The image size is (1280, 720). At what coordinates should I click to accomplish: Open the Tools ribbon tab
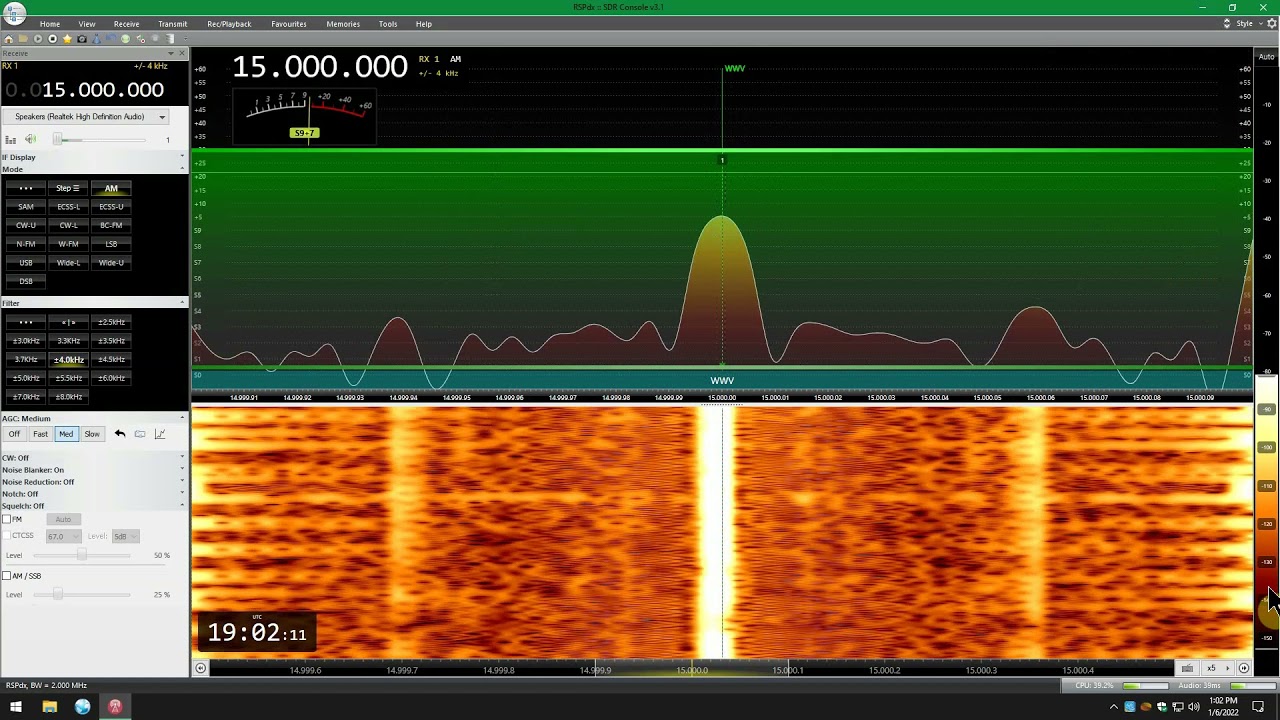388,24
